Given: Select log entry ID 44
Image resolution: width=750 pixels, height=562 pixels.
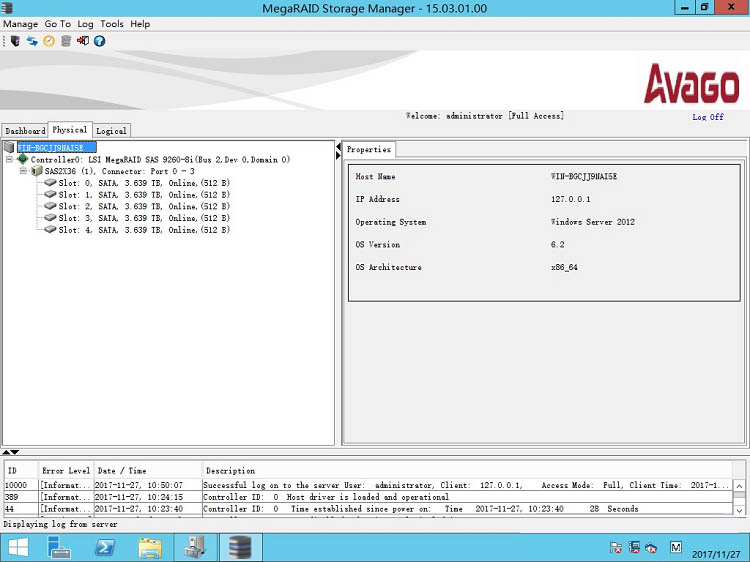Looking at the screenshot, I should pos(368,508).
